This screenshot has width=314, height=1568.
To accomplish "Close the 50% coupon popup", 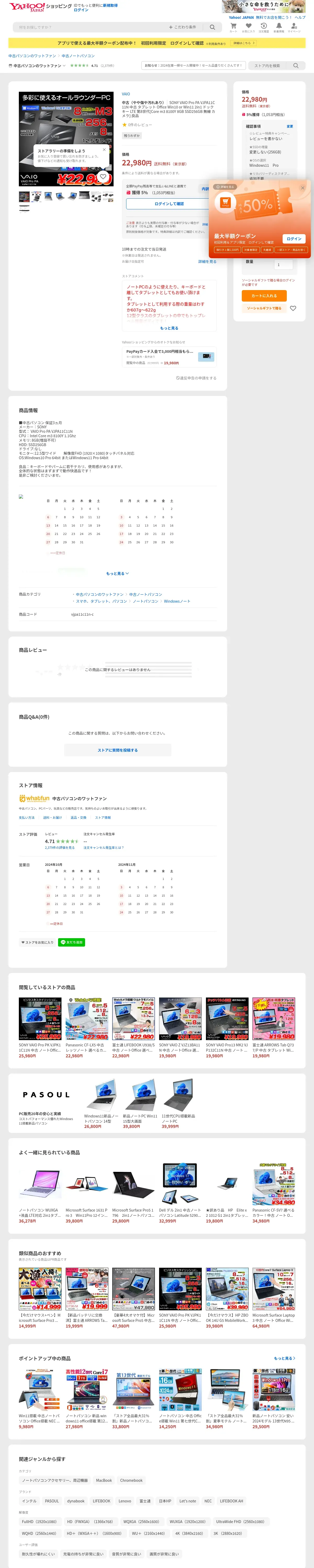I will (x=302, y=188).
